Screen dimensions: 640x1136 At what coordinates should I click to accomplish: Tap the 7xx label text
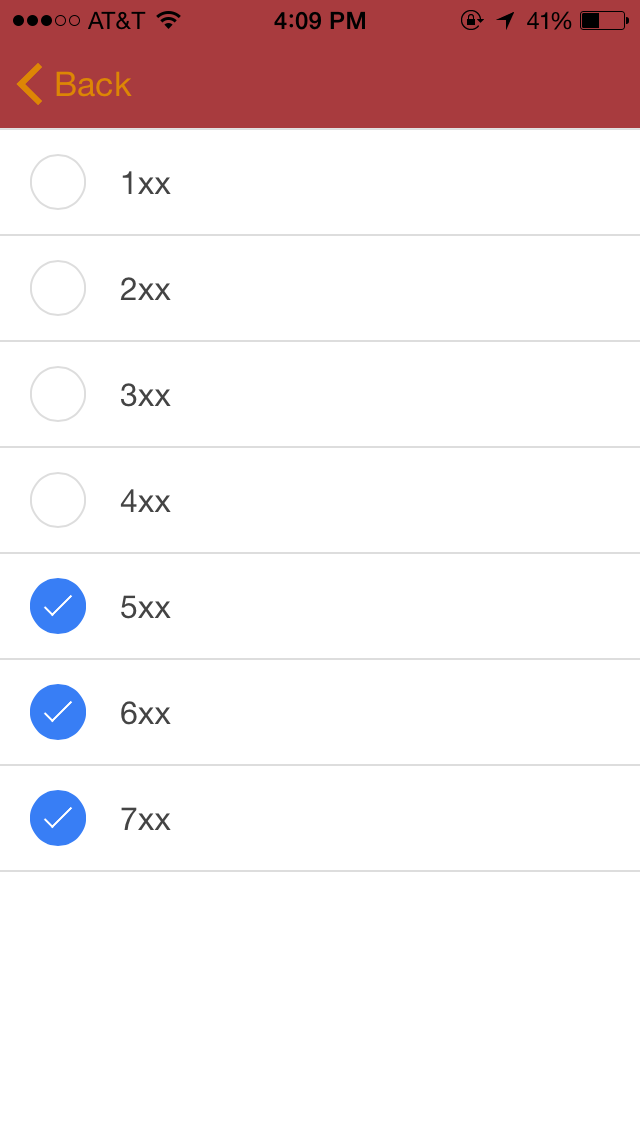(x=146, y=819)
